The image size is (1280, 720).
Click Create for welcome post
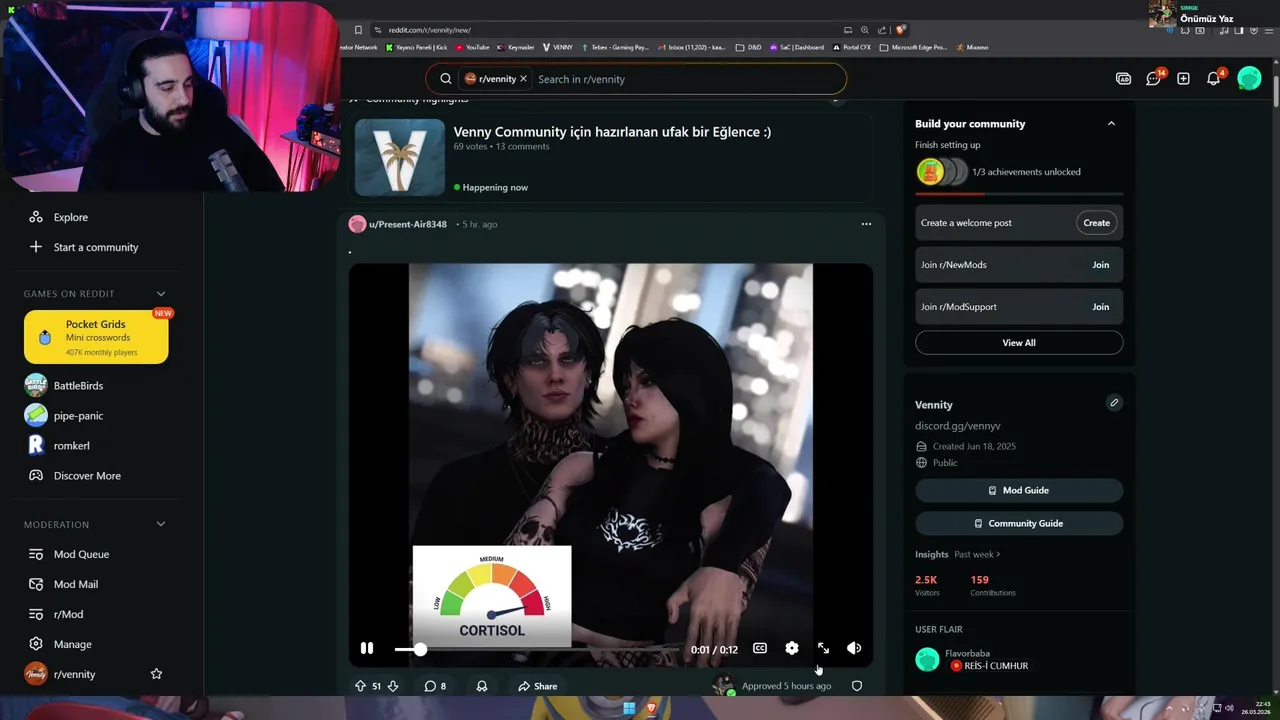1096,223
